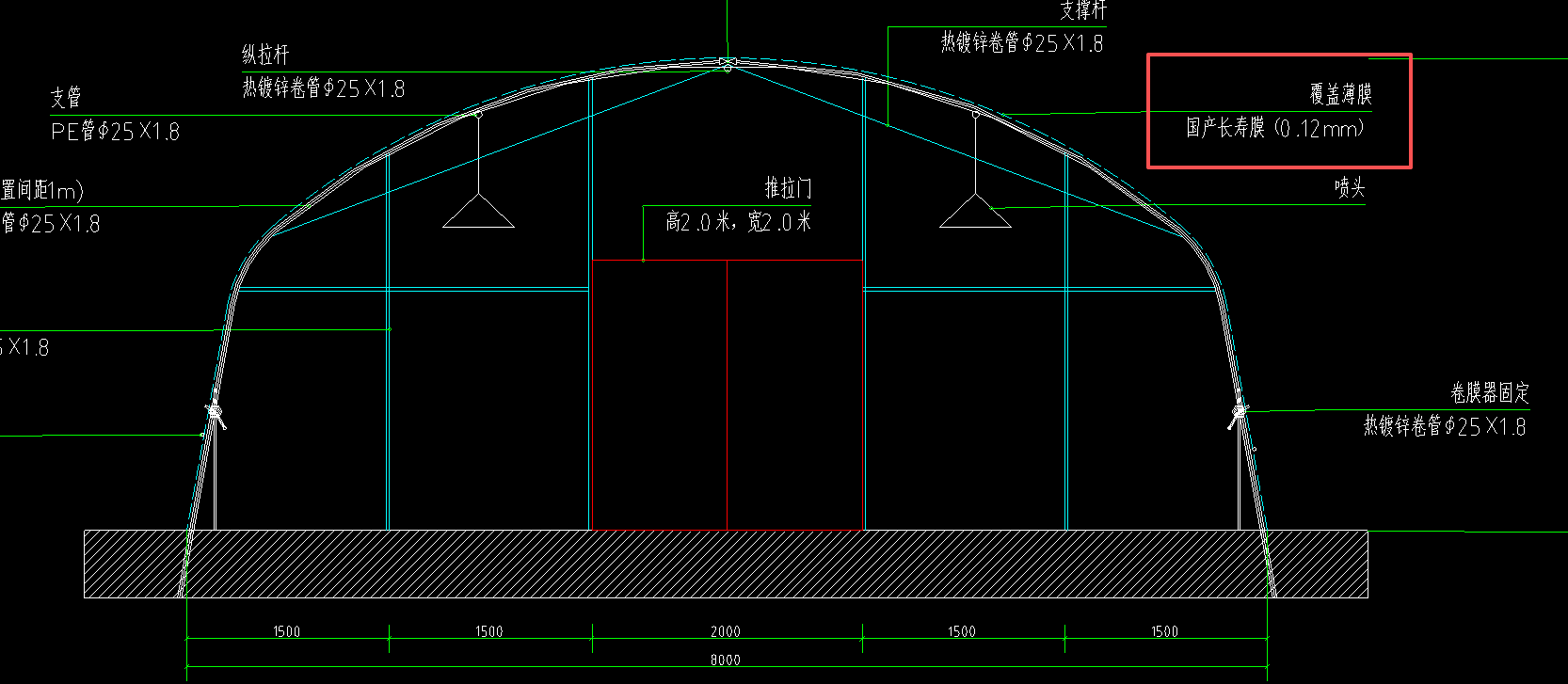The height and width of the screenshot is (684, 1568).
Task: Select the left sprinkler head triangle
Action: point(478,212)
